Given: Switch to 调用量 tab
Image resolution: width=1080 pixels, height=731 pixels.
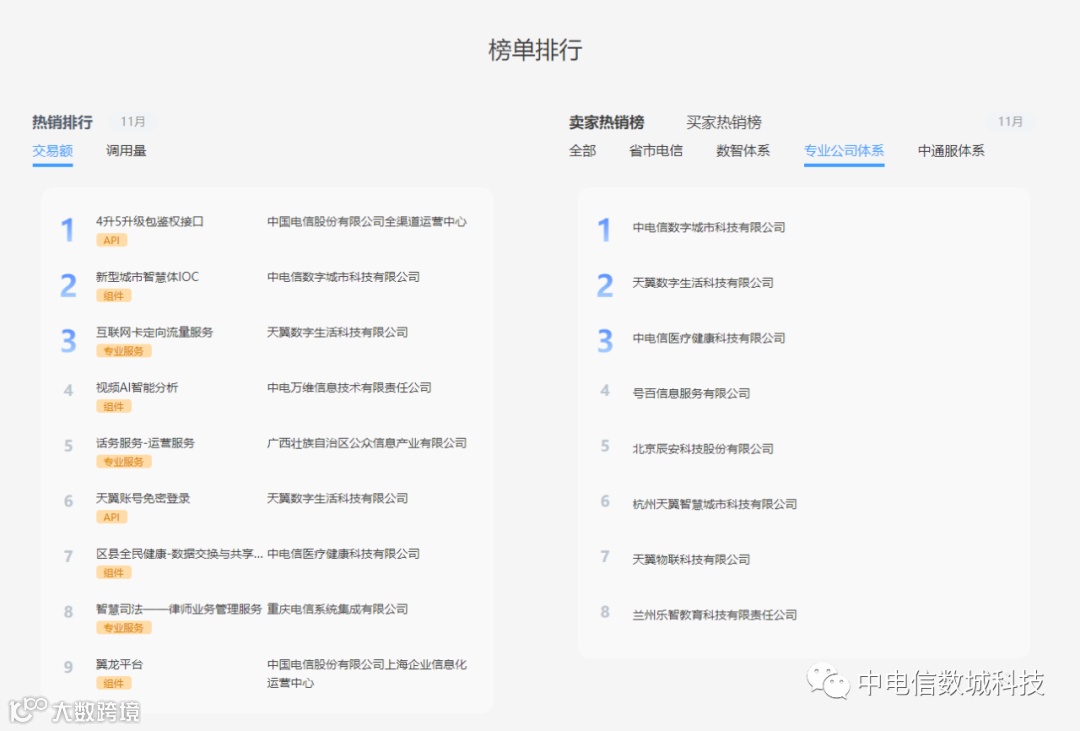Looking at the screenshot, I should 126,151.
